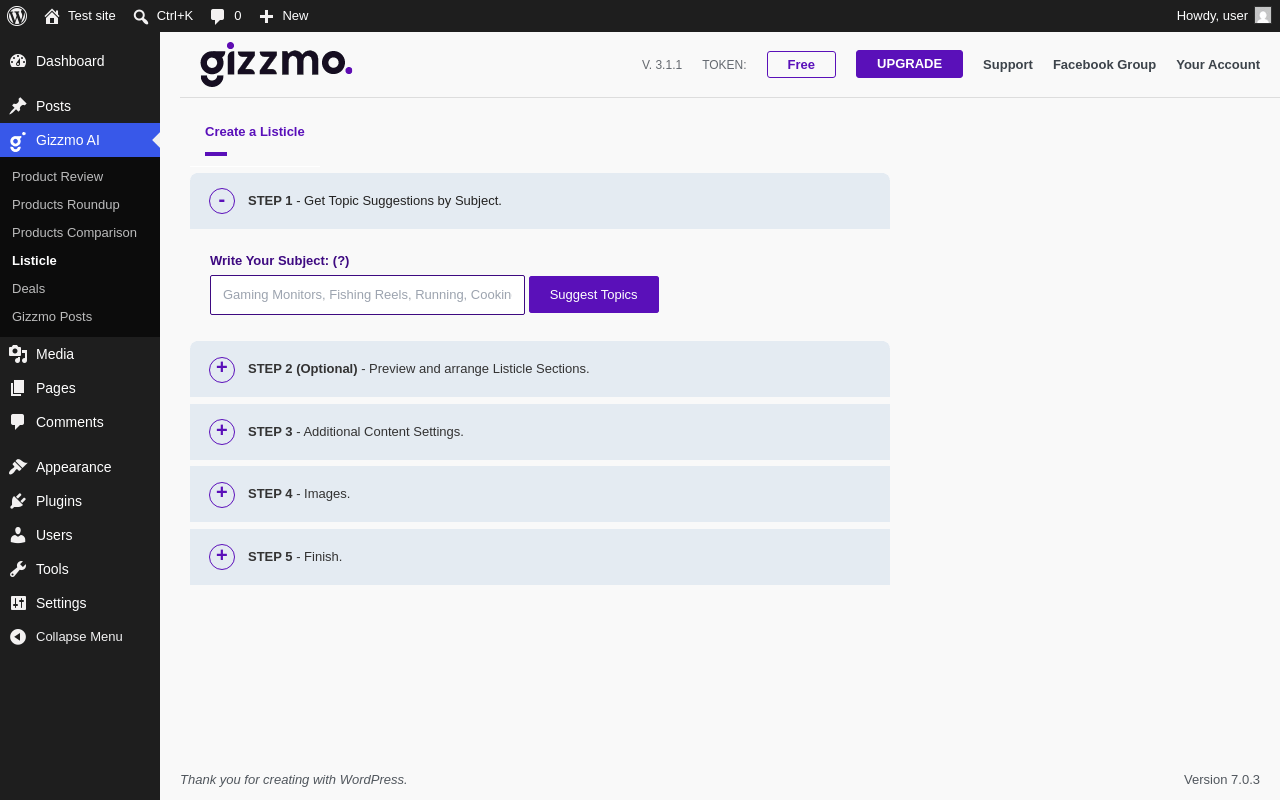
Task: Click the Suggest Topics button
Action: (x=594, y=295)
